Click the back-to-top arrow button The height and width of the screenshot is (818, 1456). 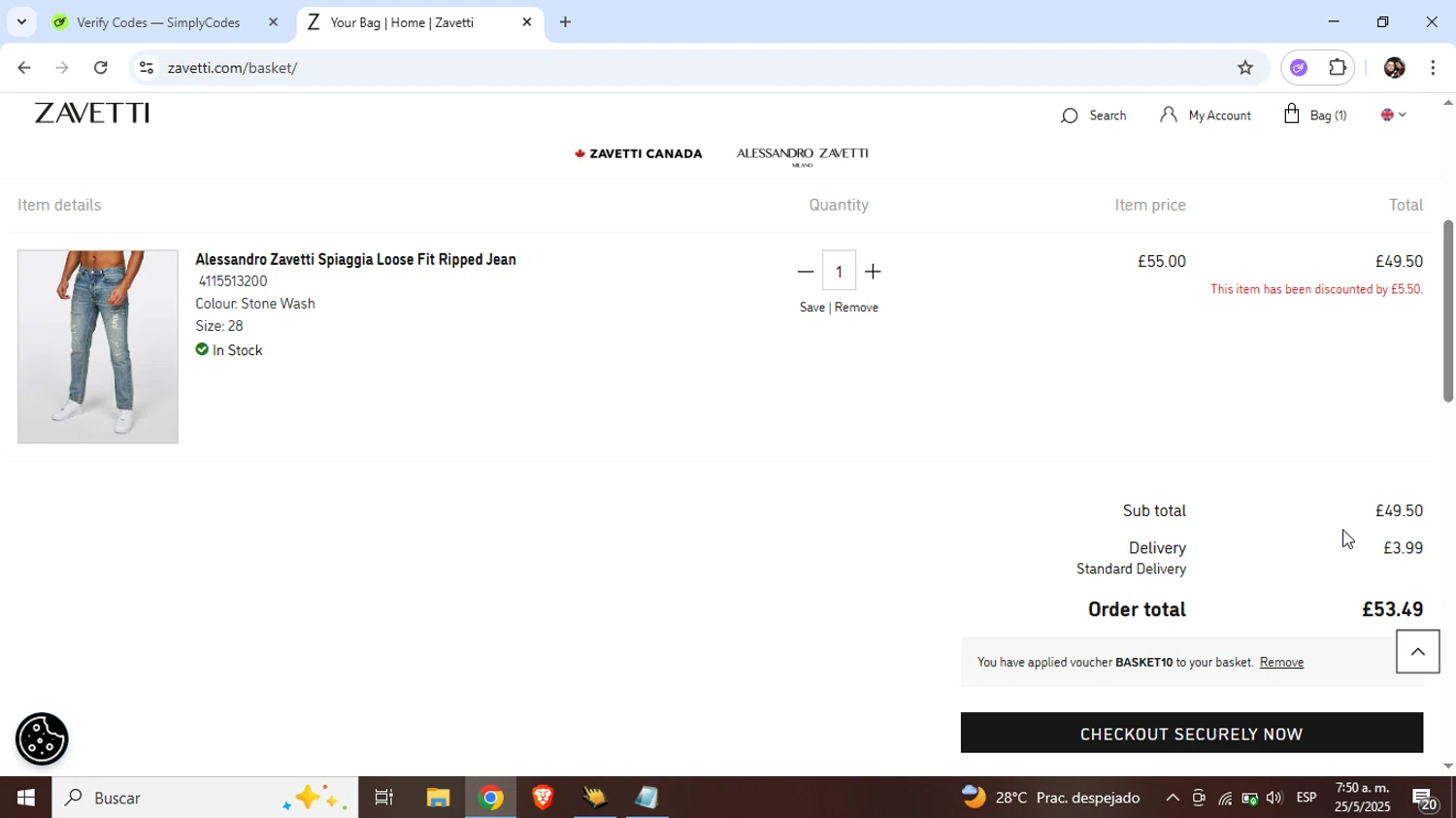click(x=1417, y=651)
